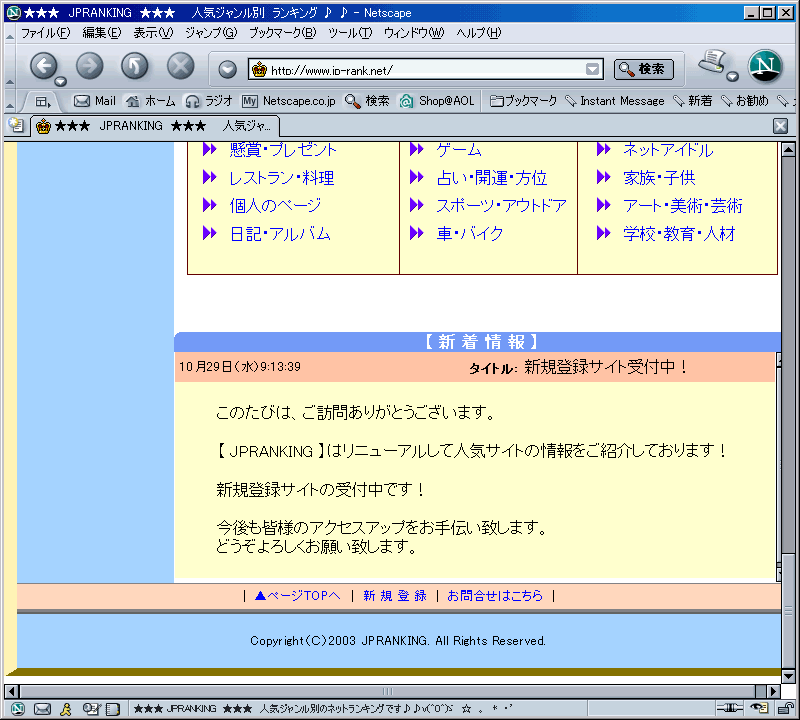Open the ゲーム category link
This screenshot has width=800, height=720.
459,150
